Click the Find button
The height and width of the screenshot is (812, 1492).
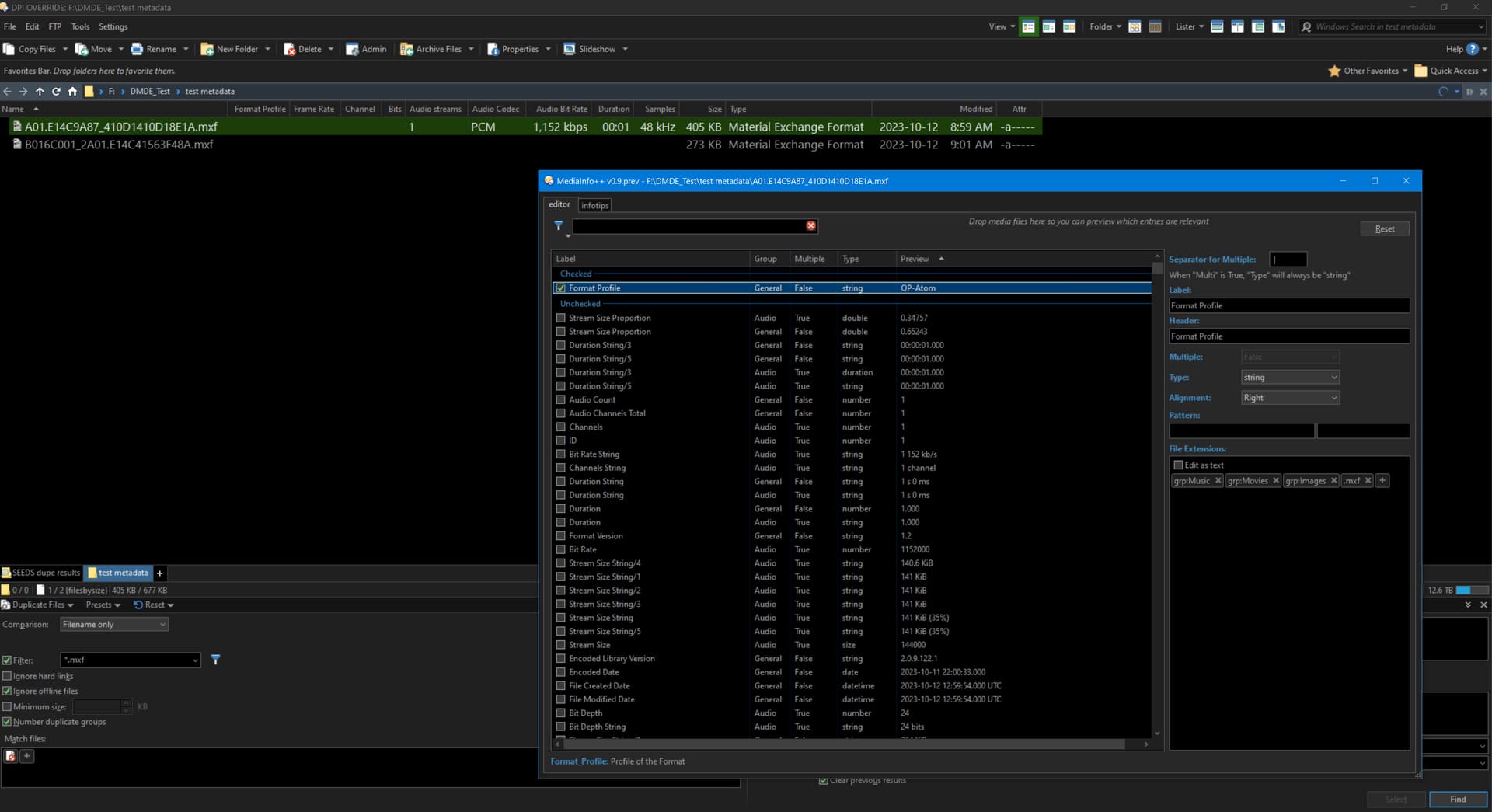(x=1457, y=800)
